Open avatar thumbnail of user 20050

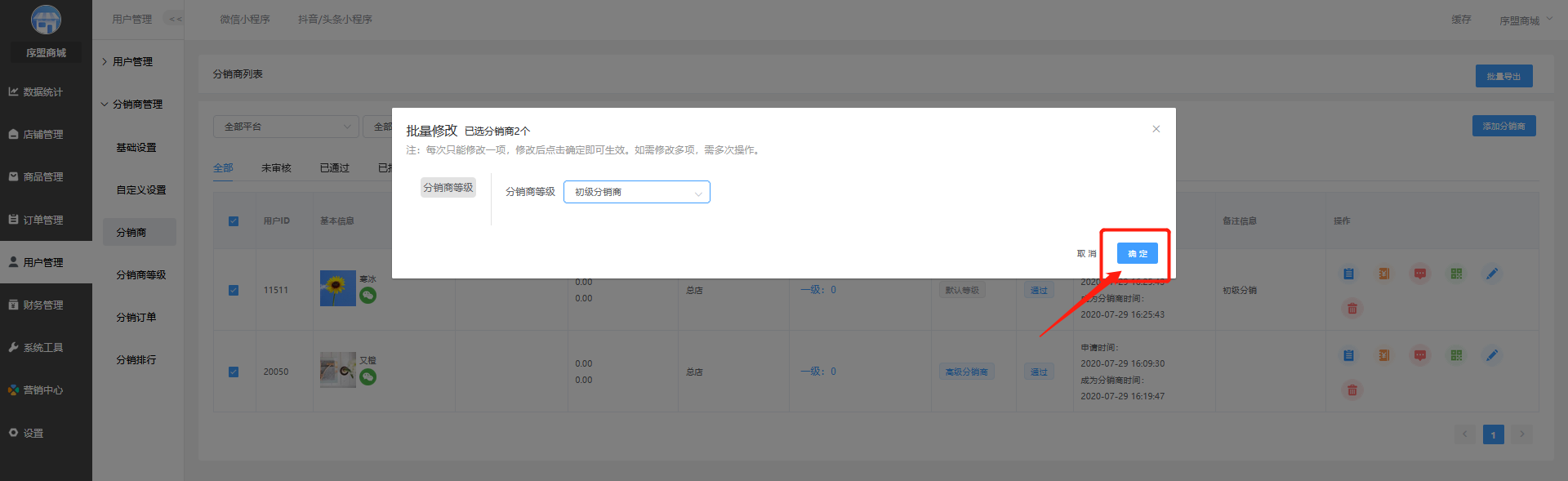click(x=338, y=370)
